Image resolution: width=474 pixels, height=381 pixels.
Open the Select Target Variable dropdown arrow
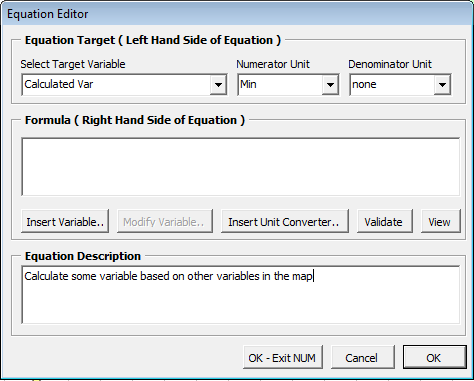[218, 85]
